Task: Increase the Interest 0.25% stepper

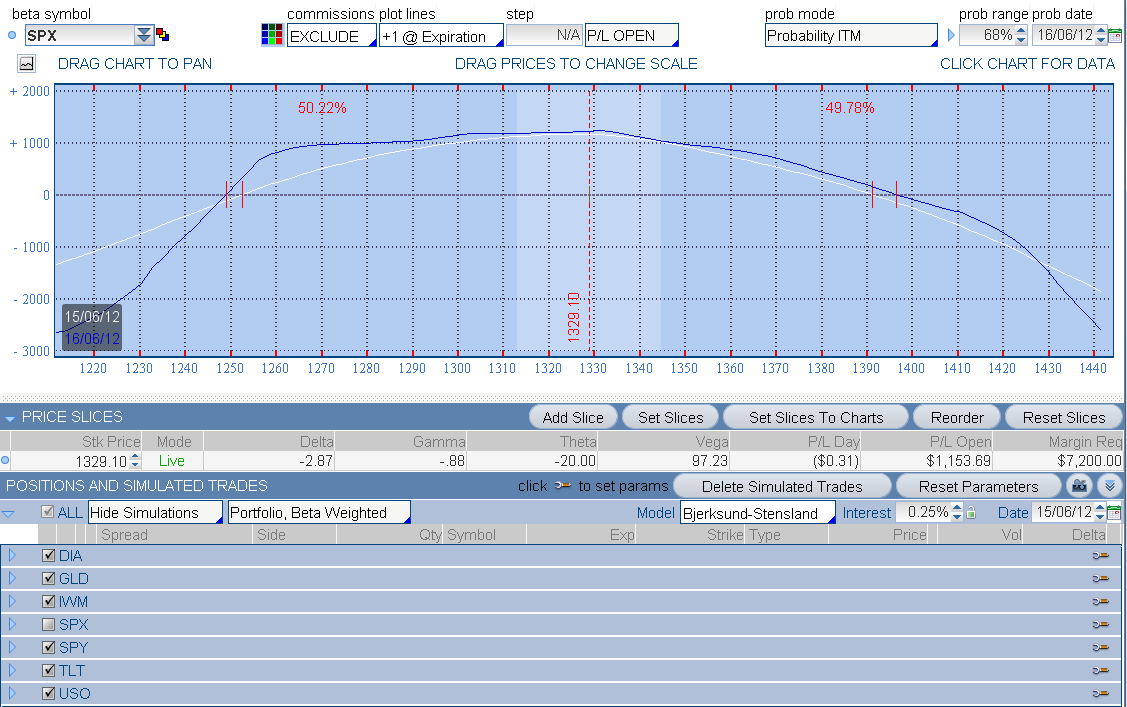Action: 957,507
